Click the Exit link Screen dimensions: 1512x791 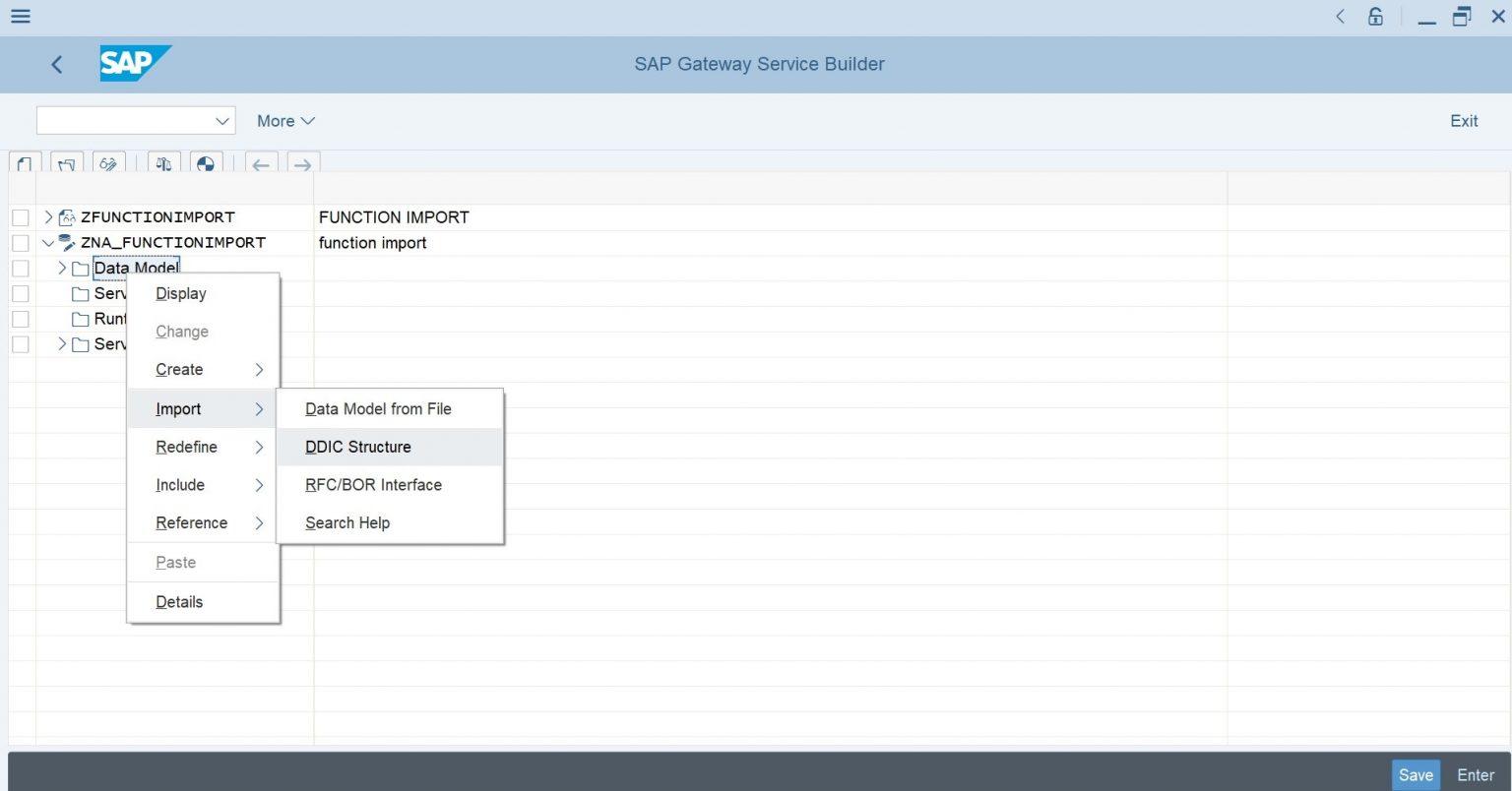[x=1464, y=120]
